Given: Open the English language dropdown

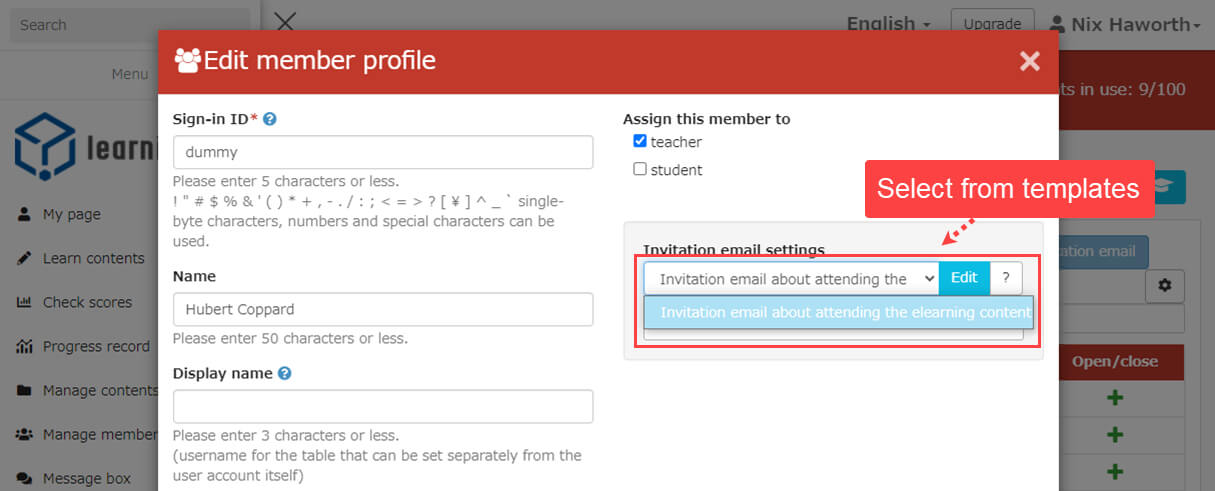Looking at the screenshot, I should (x=888, y=24).
